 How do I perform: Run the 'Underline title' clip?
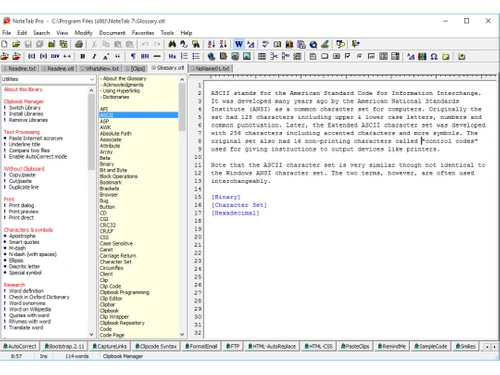[24, 144]
